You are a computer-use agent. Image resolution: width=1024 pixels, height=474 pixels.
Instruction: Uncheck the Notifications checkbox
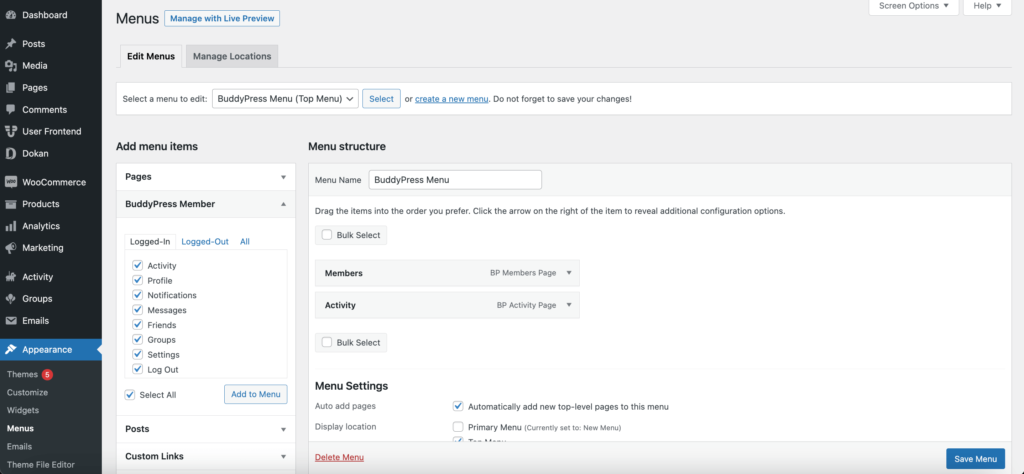click(138, 295)
